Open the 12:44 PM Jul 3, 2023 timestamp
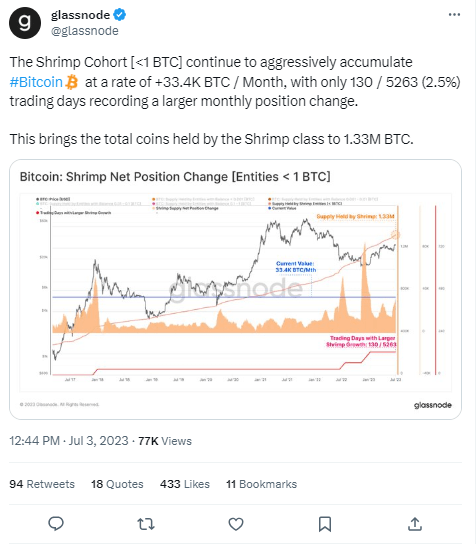 69,441
